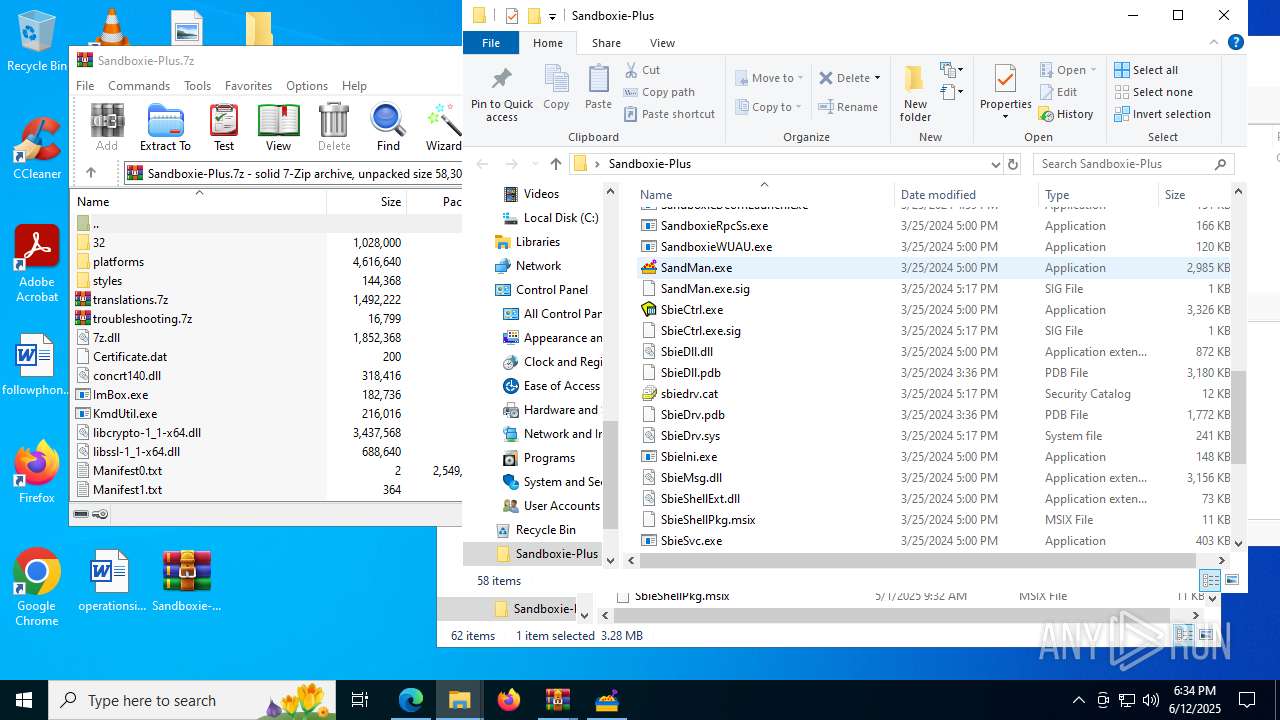Screen dimensions: 1280x720
Task: Click the Find icon in WinRAR toolbar
Action: [x=388, y=127]
